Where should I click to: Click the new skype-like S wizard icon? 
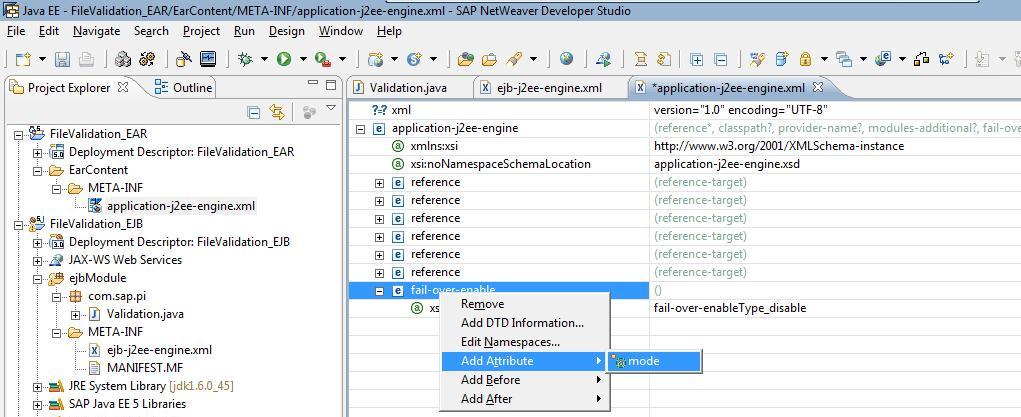413,59
